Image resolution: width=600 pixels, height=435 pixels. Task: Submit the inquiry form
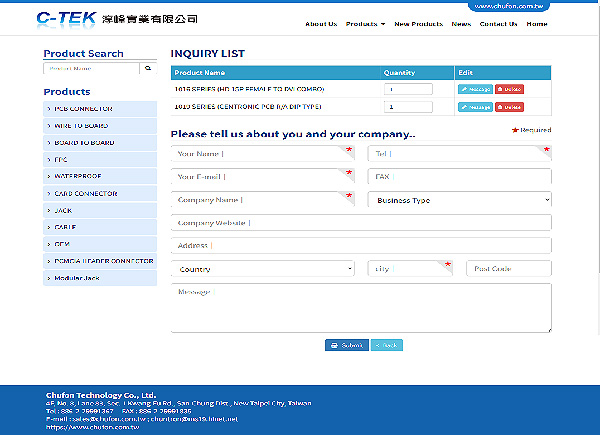346,345
